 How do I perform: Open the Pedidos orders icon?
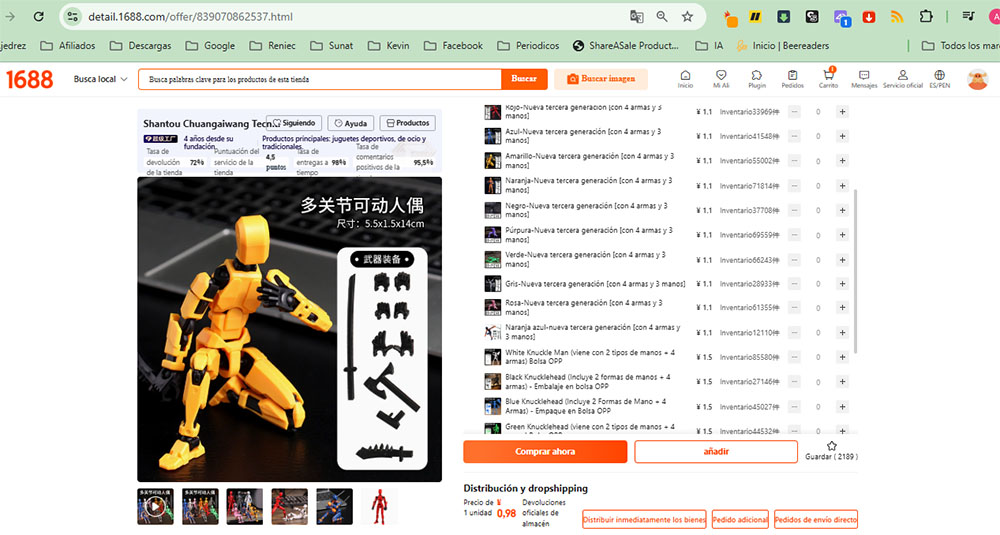792,78
